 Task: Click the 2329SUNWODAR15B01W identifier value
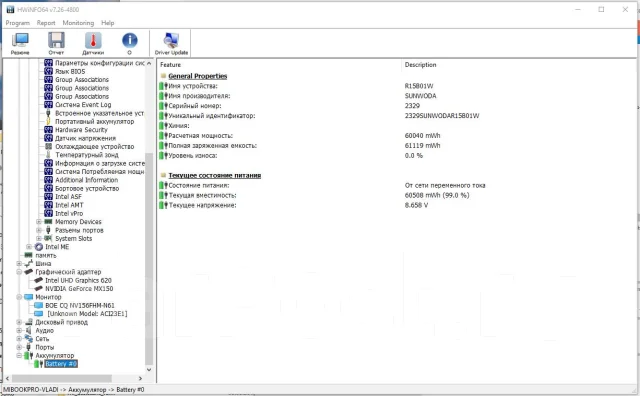442,116
